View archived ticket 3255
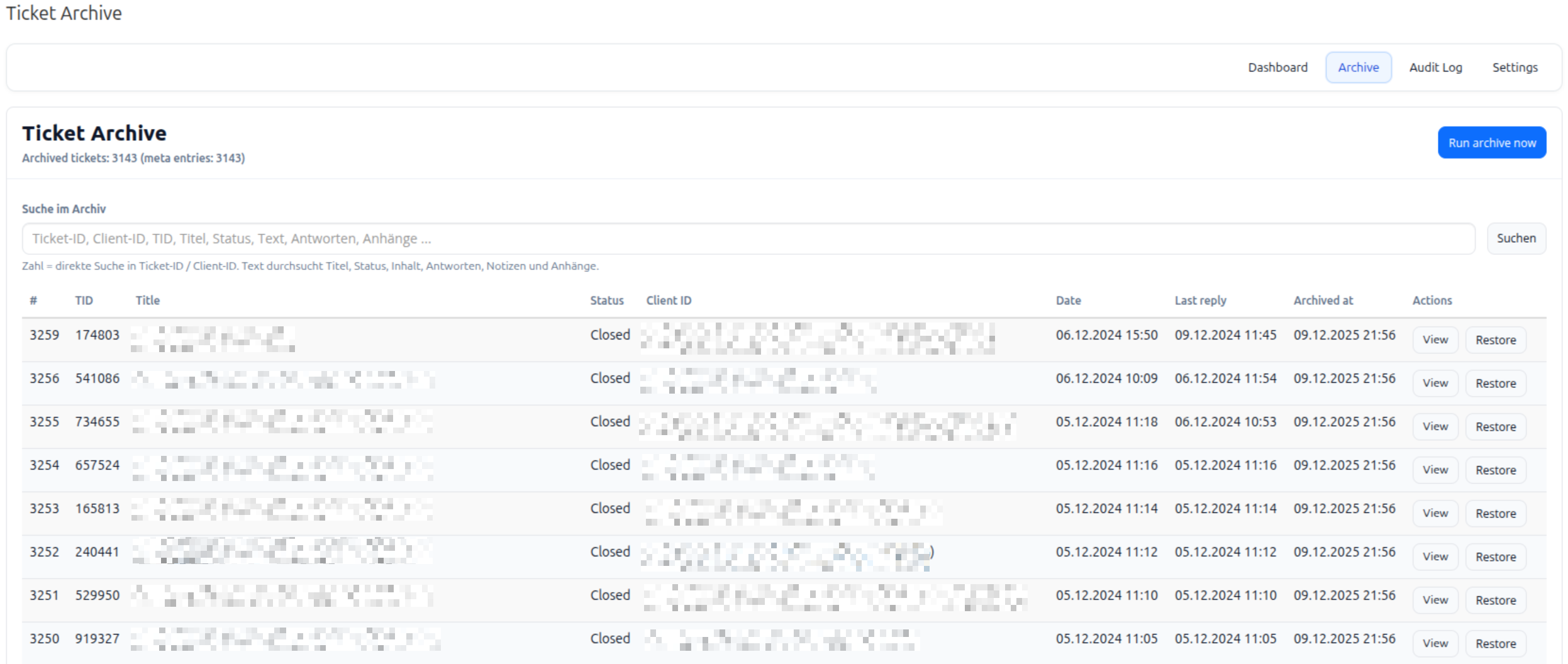Viewport: 1568px width, 664px height. [x=1435, y=427]
